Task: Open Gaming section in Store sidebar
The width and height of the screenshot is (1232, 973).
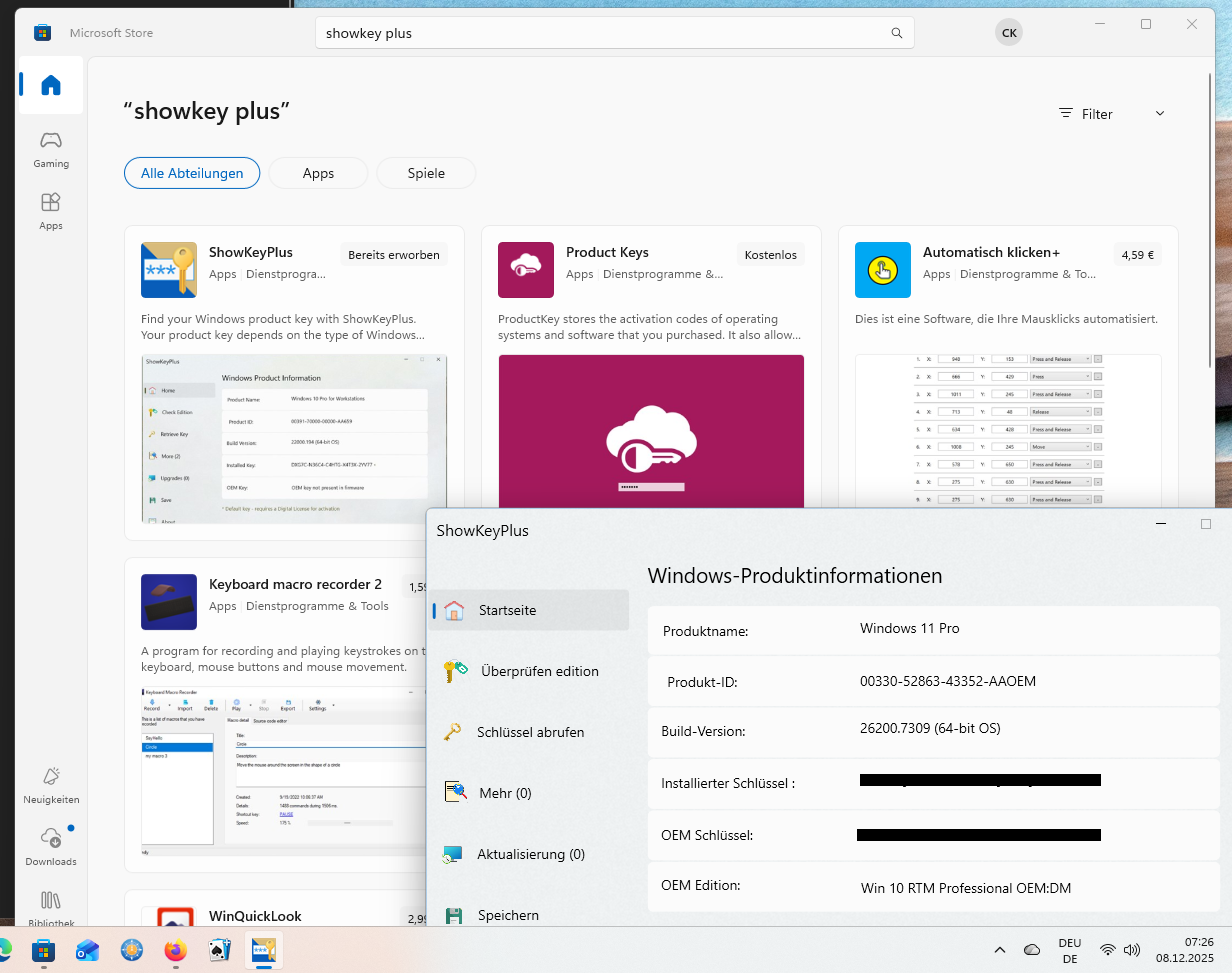Action: pos(51,148)
